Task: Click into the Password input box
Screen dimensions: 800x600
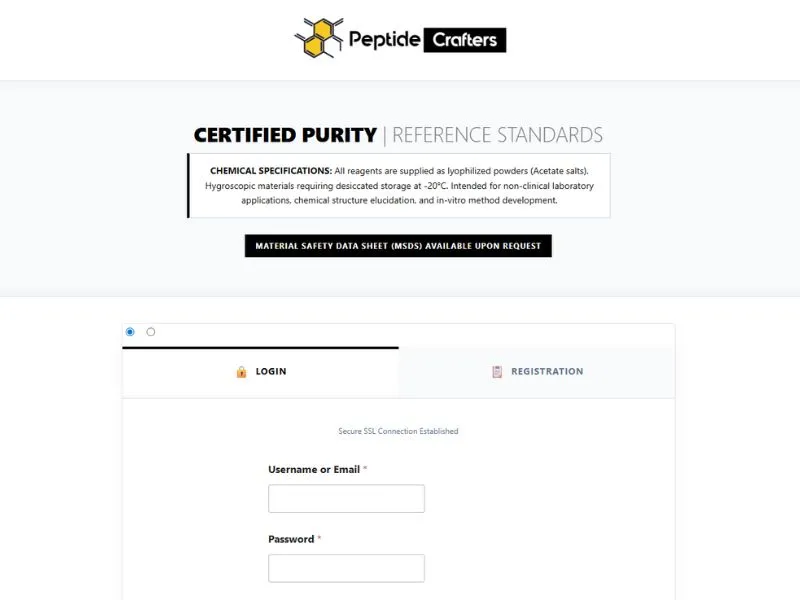Action: tap(346, 568)
